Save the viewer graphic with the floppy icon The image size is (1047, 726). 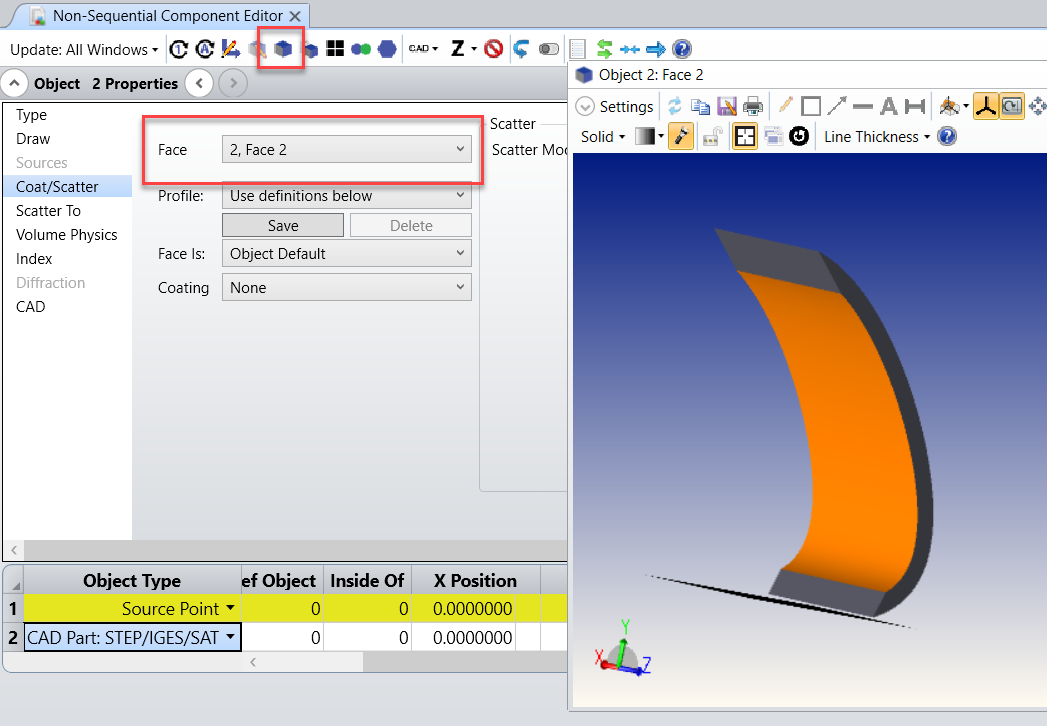tap(726, 106)
